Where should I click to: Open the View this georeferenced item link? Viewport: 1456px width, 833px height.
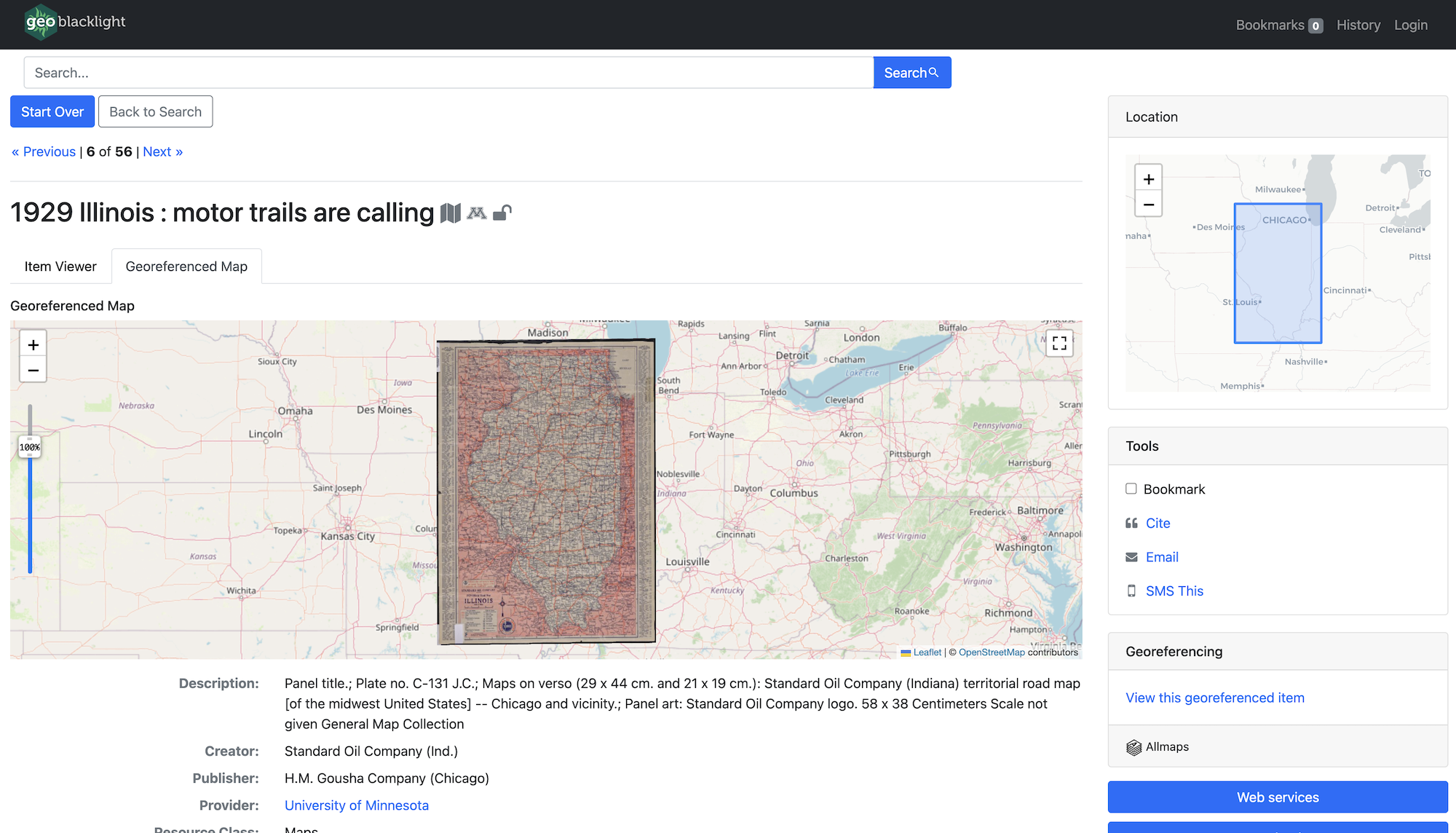(1214, 697)
